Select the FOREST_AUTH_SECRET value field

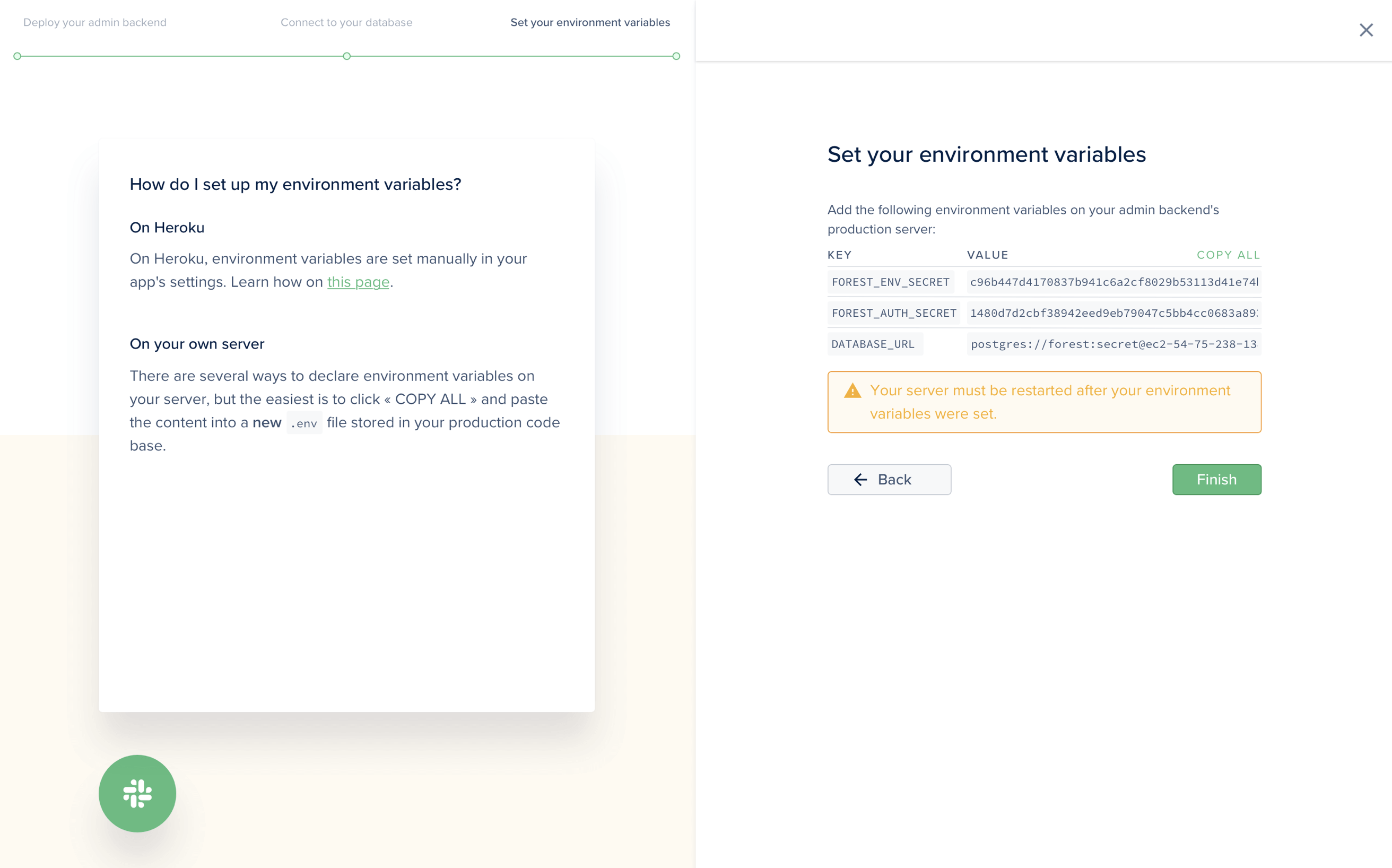click(1113, 313)
